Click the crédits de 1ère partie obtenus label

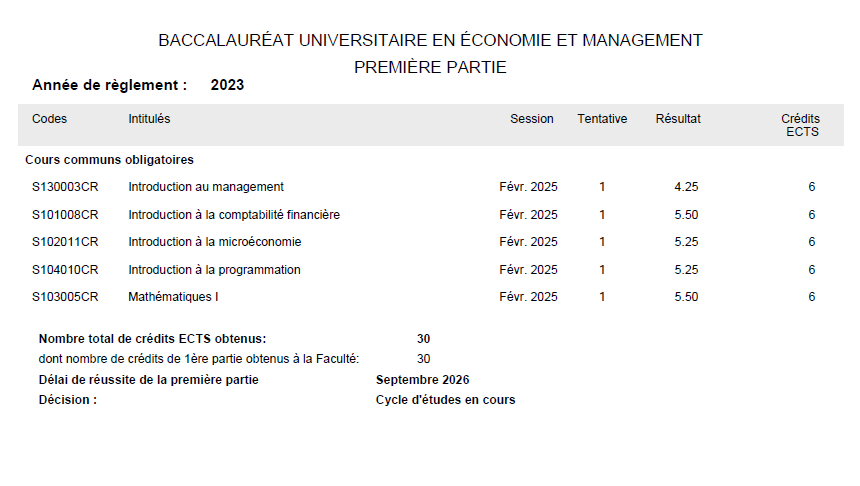tap(199, 358)
